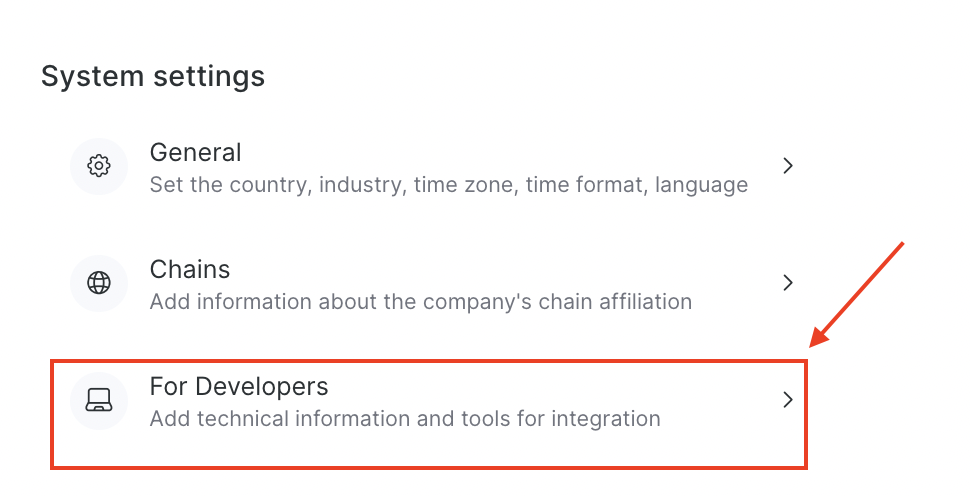Click the globe icon beside Chains
The height and width of the screenshot is (496, 970).
click(x=99, y=283)
